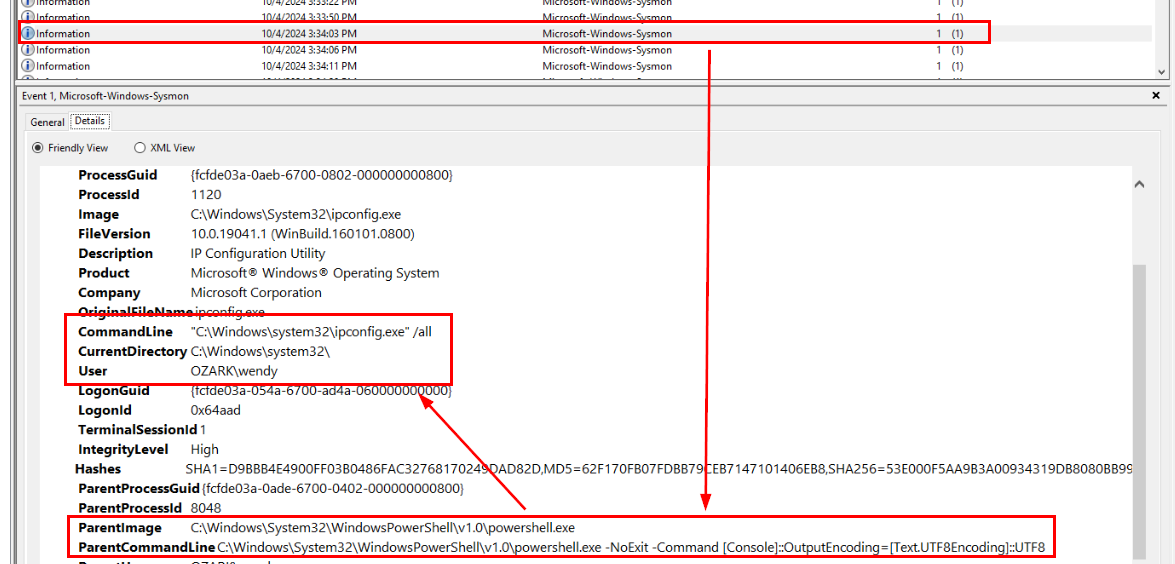
Task: Click the 'Event 1, Microsoft-Windows-Sysmon' pane title
Action: click(105, 96)
